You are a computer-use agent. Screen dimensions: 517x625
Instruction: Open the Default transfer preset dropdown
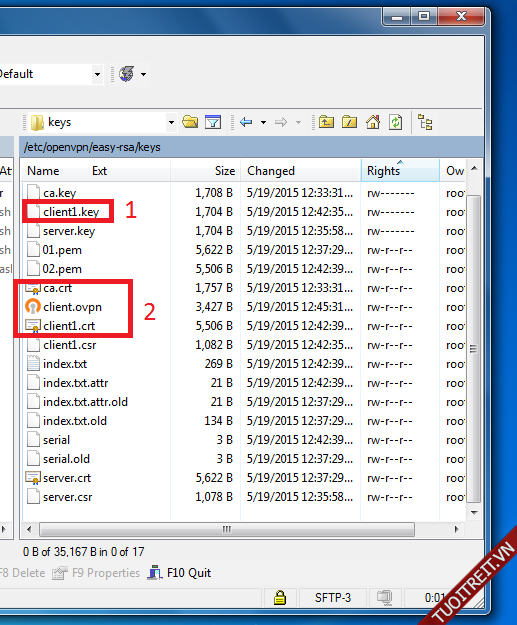[97, 74]
